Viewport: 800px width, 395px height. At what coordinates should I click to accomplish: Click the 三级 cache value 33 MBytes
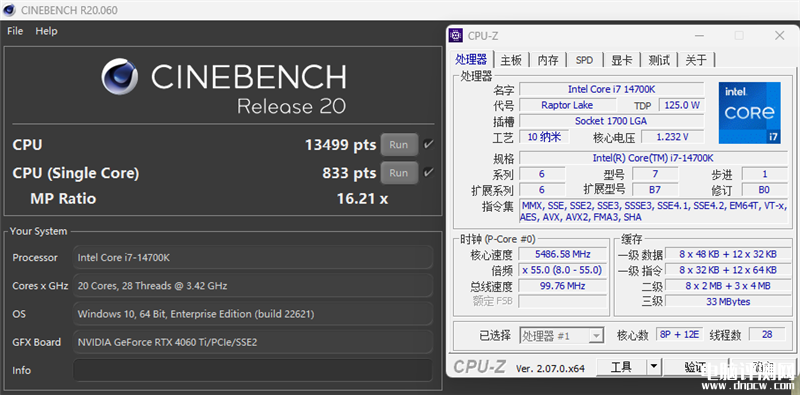(x=728, y=302)
